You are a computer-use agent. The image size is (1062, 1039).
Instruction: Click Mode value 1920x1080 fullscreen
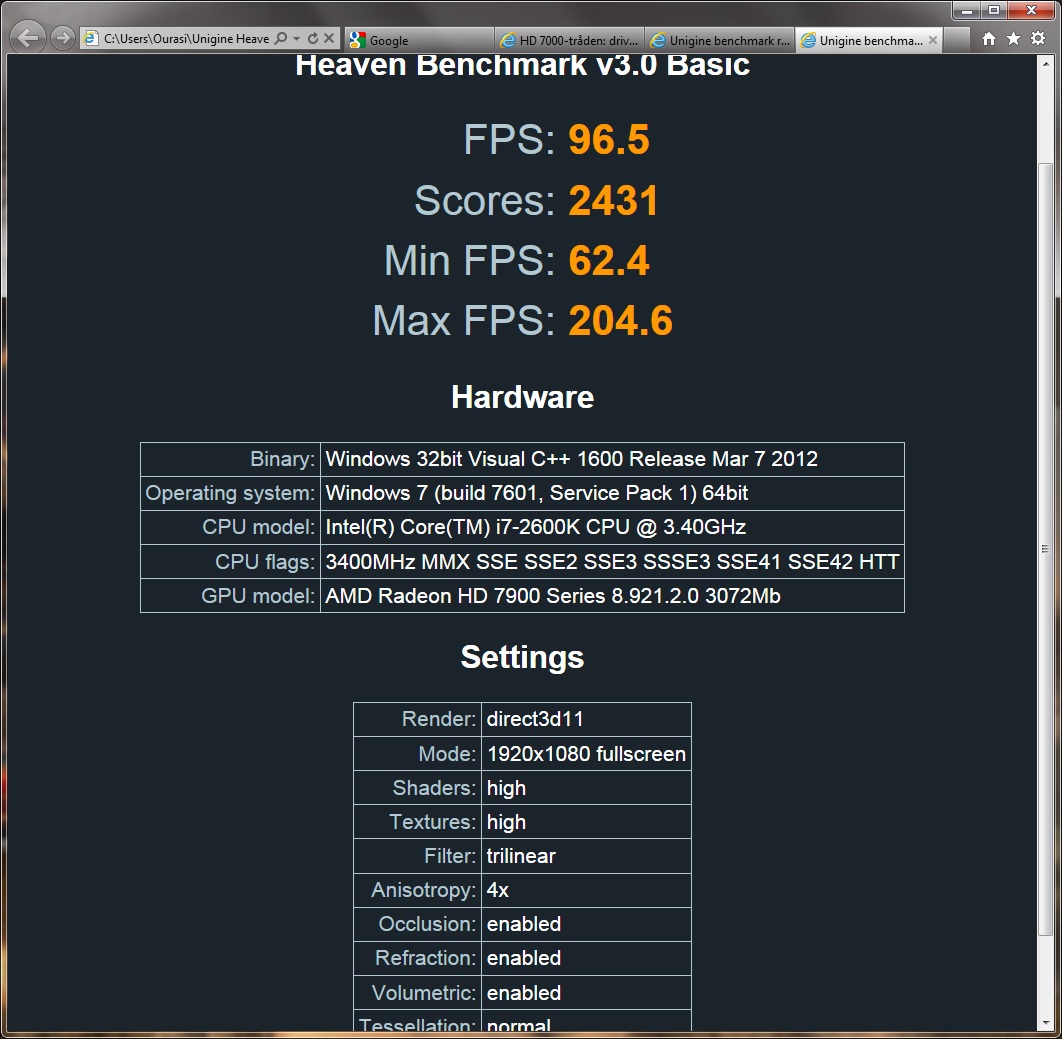tap(586, 754)
